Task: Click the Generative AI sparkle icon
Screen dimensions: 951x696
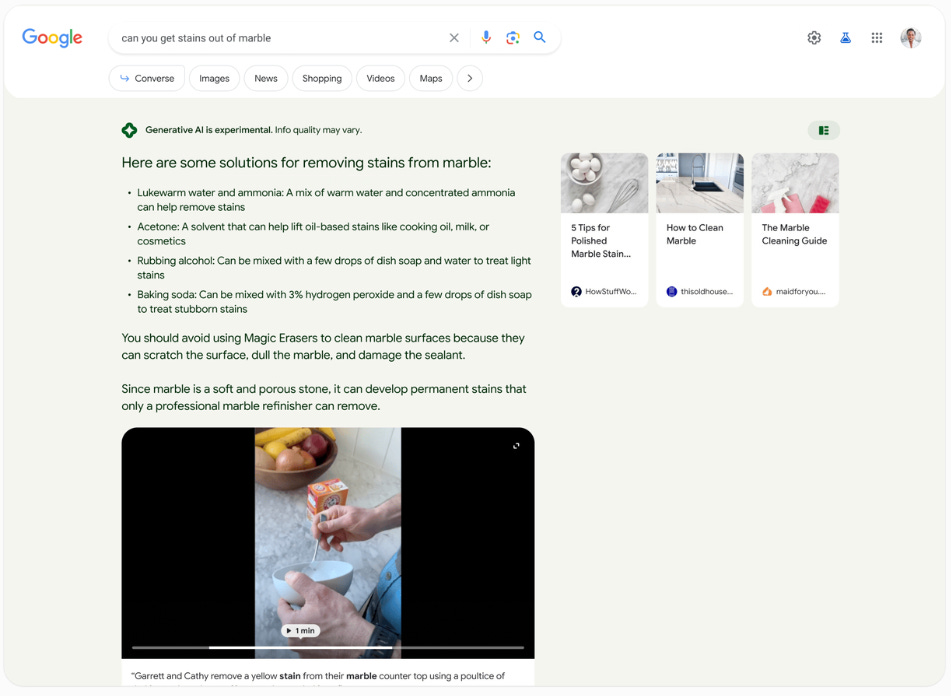Action: pyautogui.click(x=129, y=130)
